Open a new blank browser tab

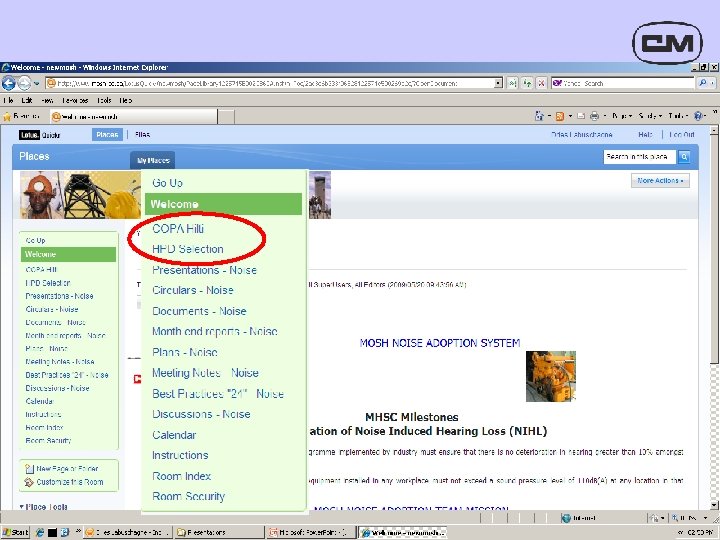tap(226, 117)
